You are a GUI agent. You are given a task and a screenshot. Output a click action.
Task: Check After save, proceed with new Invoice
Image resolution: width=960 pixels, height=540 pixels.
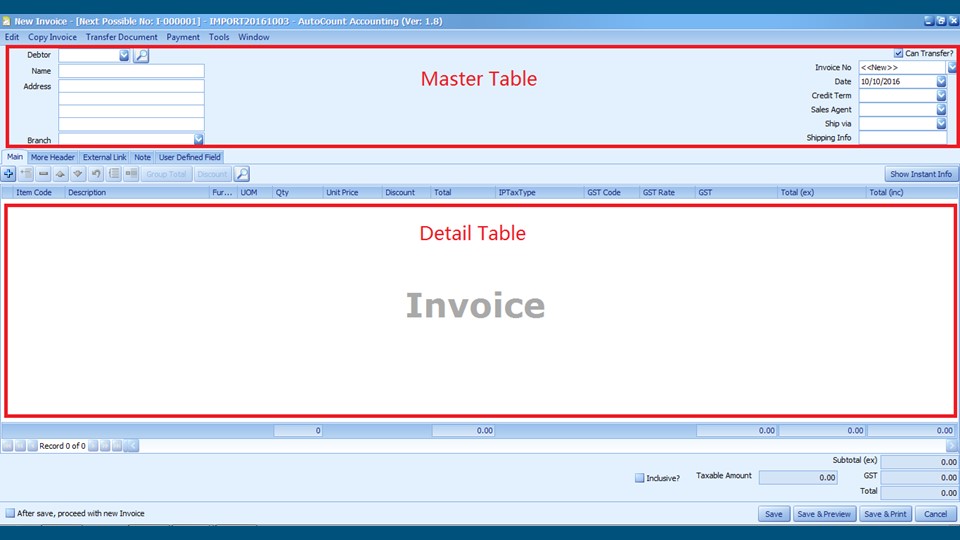(x=10, y=513)
